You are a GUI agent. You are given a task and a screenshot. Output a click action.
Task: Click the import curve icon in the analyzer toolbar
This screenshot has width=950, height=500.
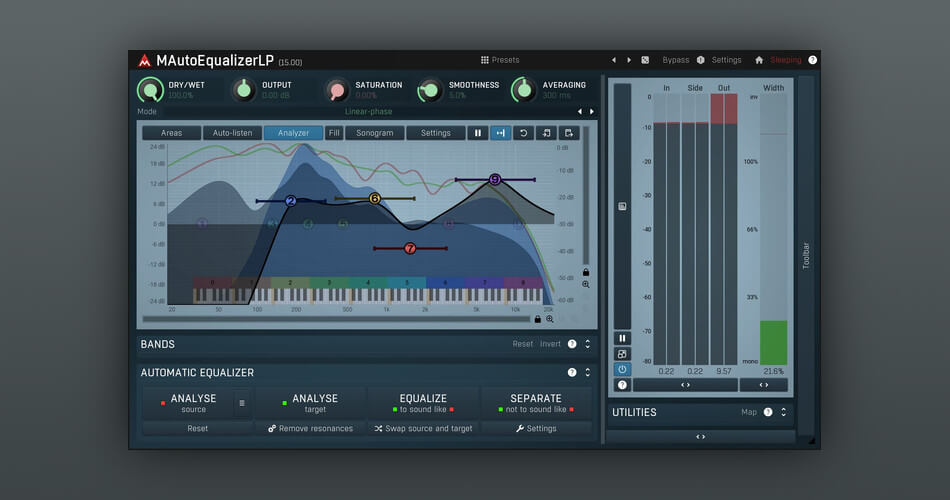[x=546, y=133]
